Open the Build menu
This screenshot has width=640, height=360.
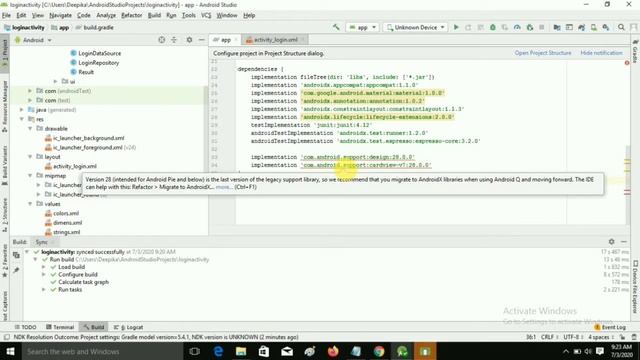click(154, 15)
